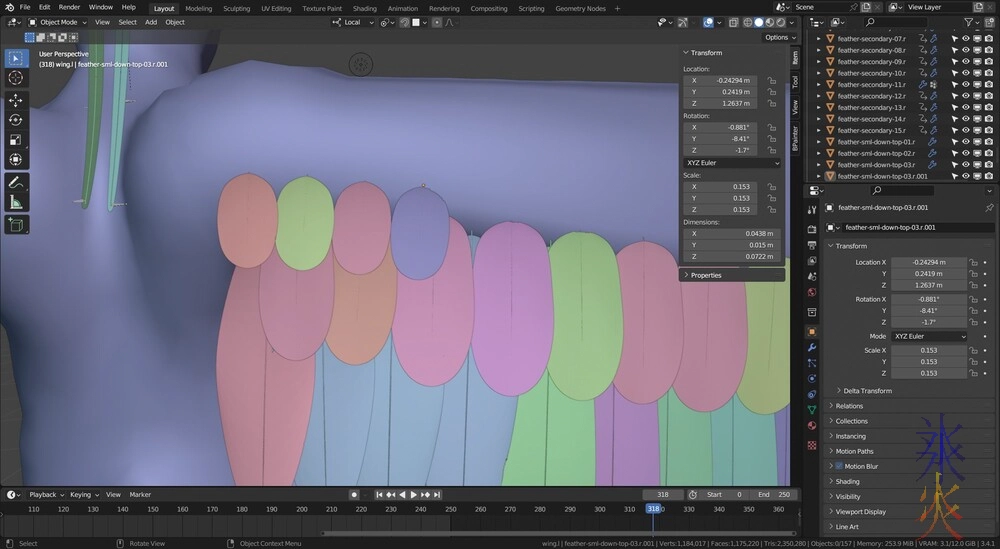Image resolution: width=1000 pixels, height=549 pixels.
Task: Lock the Location X value in sidebar
Action: click(772, 80)
